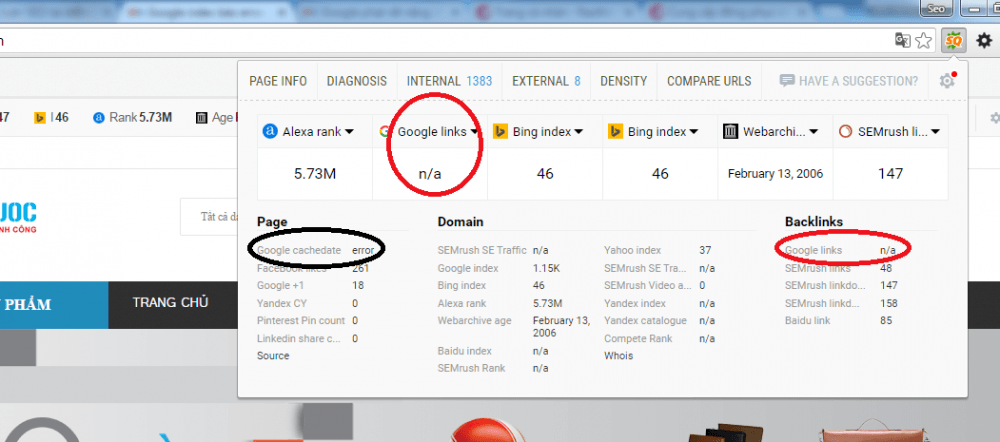Image resolution: width=1000 pixels, height=442 pixels.
Task: Click Google links row under Backlinks
Action: (840, 251)
